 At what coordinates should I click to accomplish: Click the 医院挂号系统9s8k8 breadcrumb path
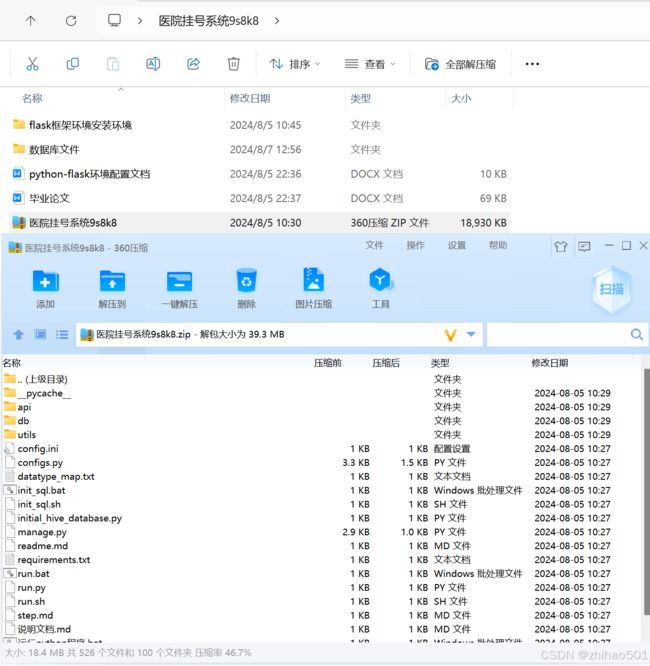(x=209, y=20)
